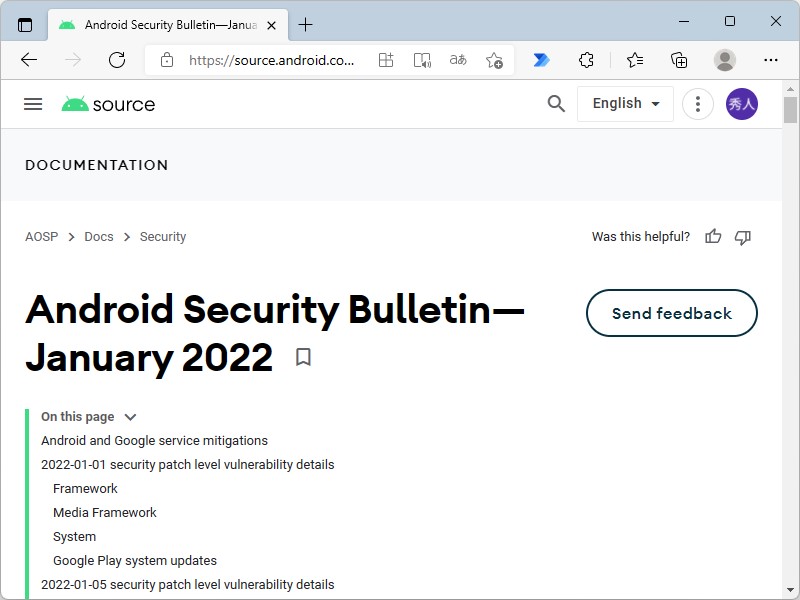Click the Send feedback button

coord(671,313)
